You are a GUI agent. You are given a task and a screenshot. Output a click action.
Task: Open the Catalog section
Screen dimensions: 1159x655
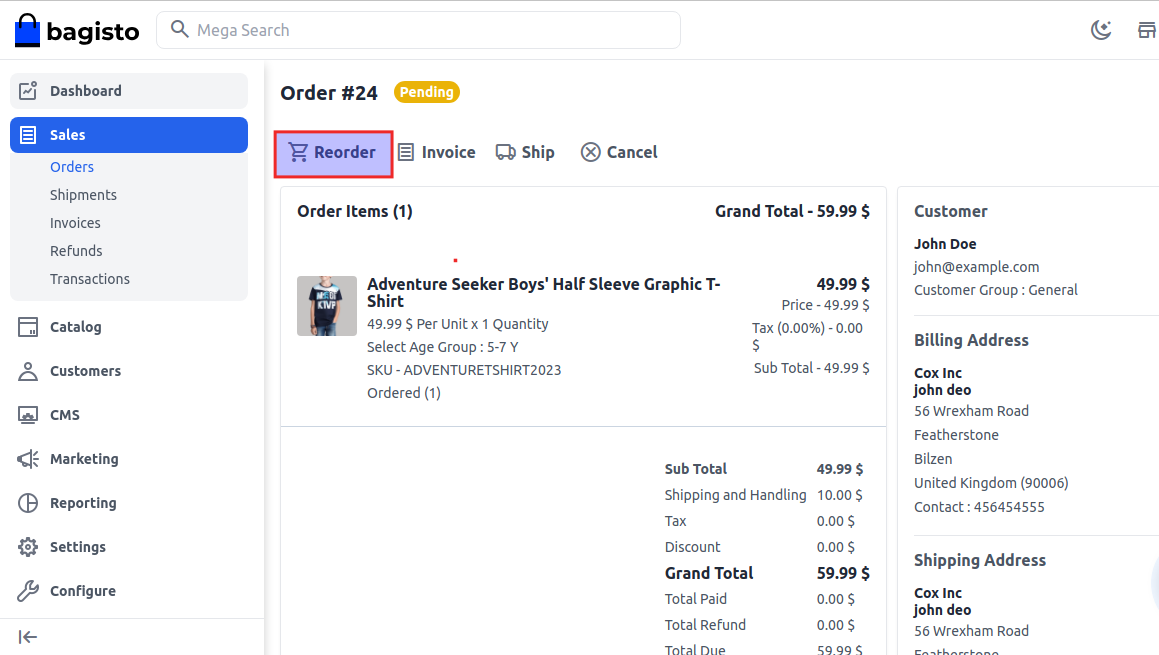[x=75, y=327]
